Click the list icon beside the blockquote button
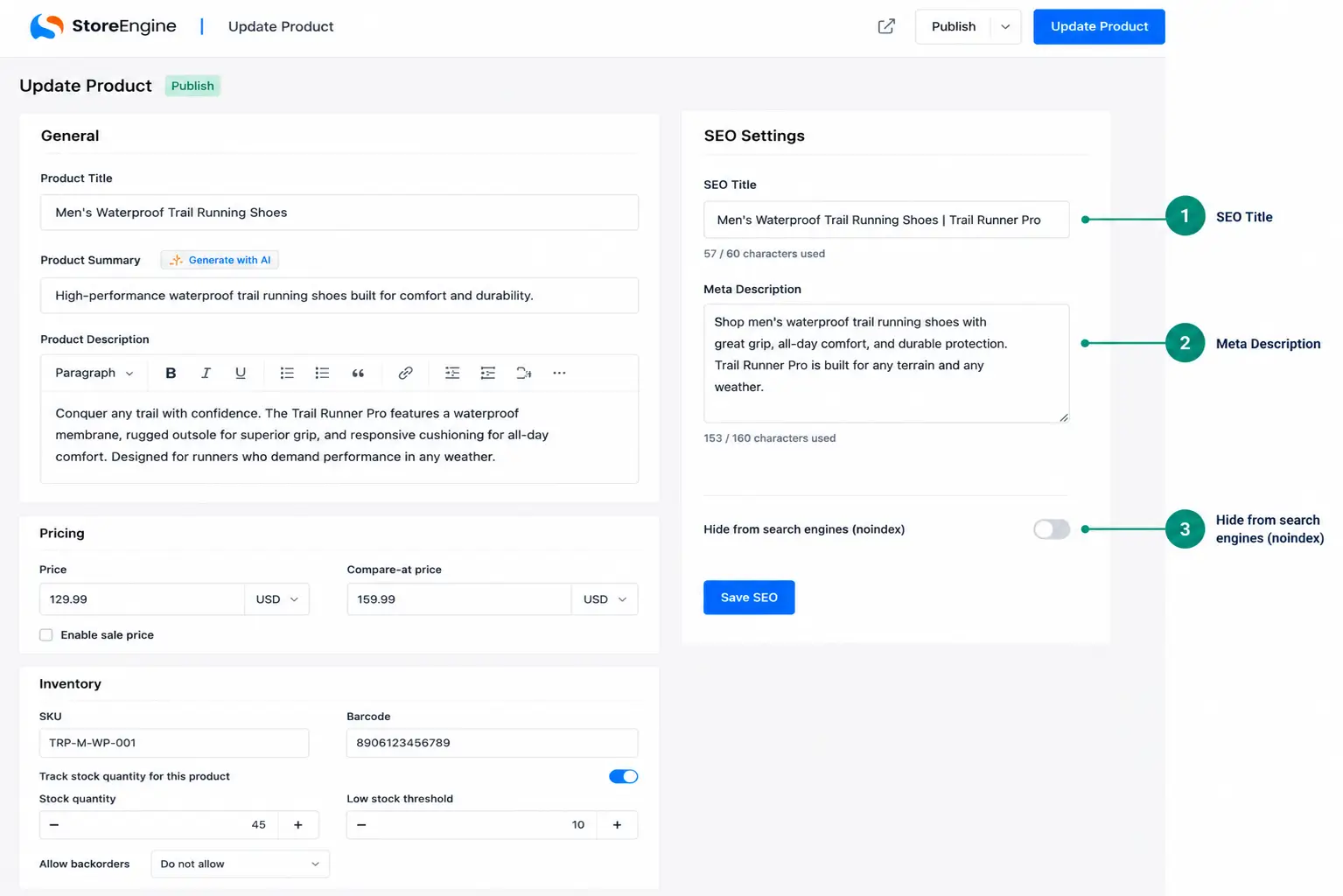1343x896 pixels. (x=322, y=373)
